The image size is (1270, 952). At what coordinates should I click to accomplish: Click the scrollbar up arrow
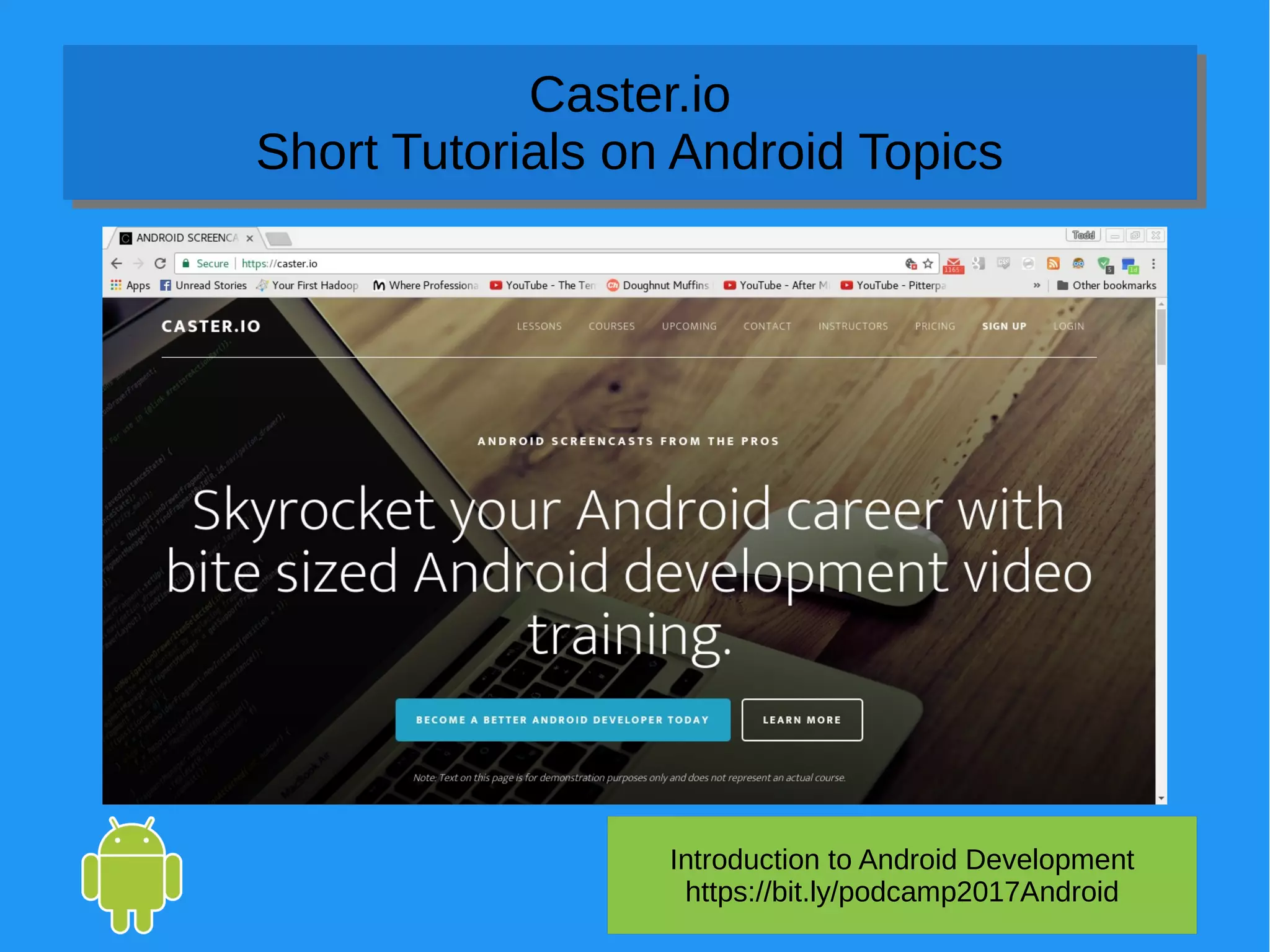point(1161,303)
